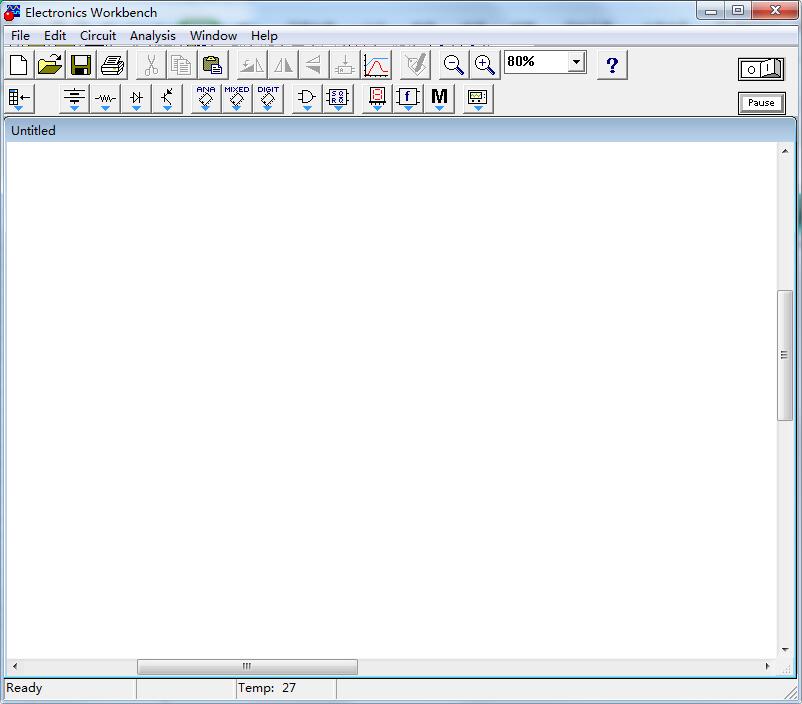Click the scroll down arrow
802x704 pixels.
[785, 650]
